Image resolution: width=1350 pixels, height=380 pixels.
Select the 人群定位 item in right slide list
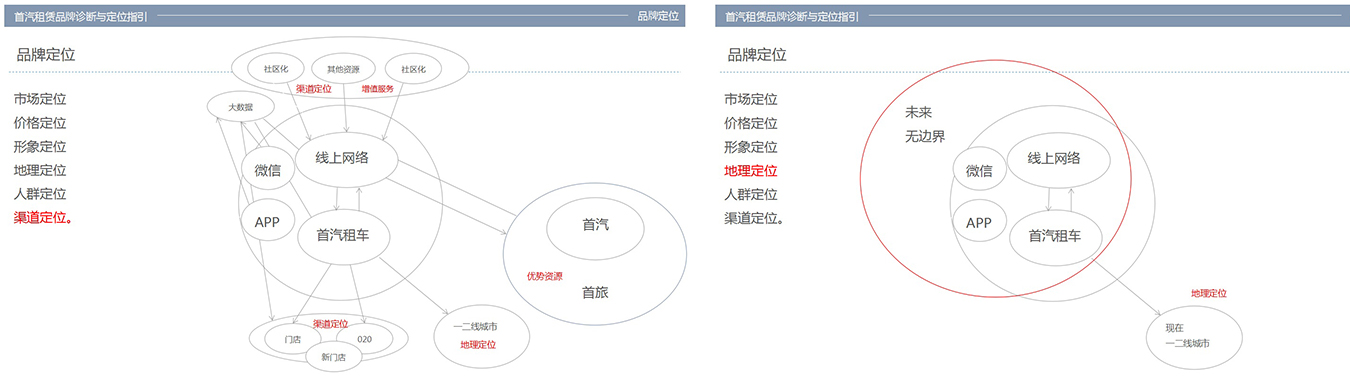[751, 195]
